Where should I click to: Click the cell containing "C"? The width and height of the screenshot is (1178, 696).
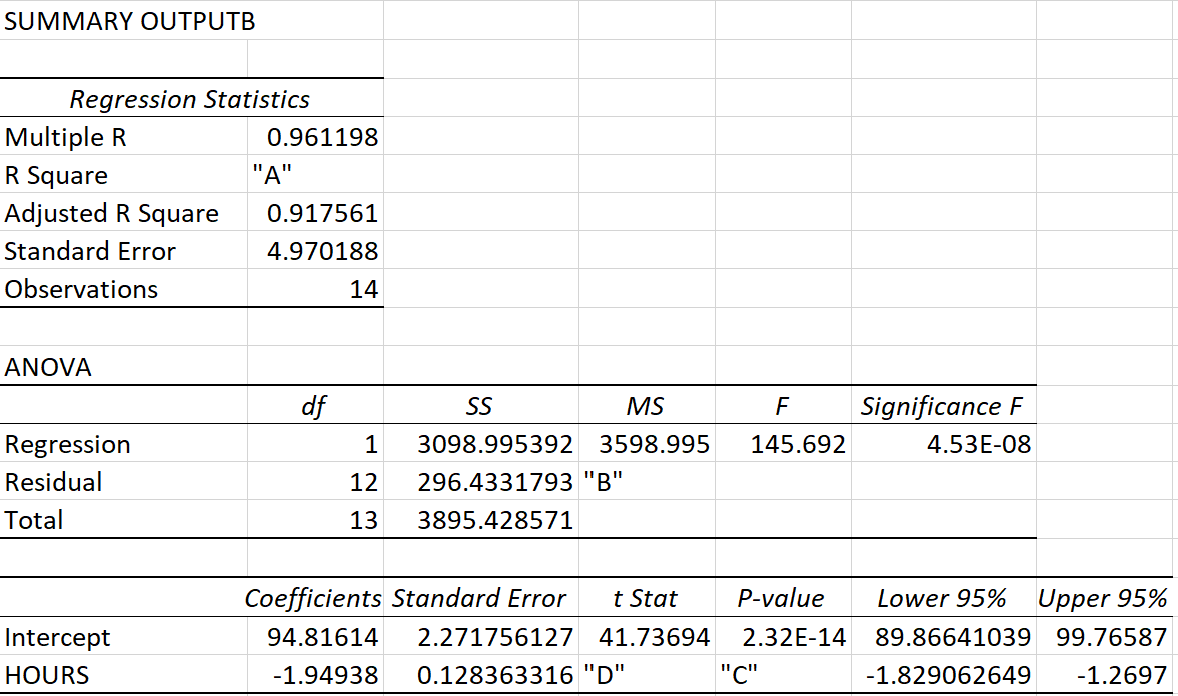coord(739,674)
